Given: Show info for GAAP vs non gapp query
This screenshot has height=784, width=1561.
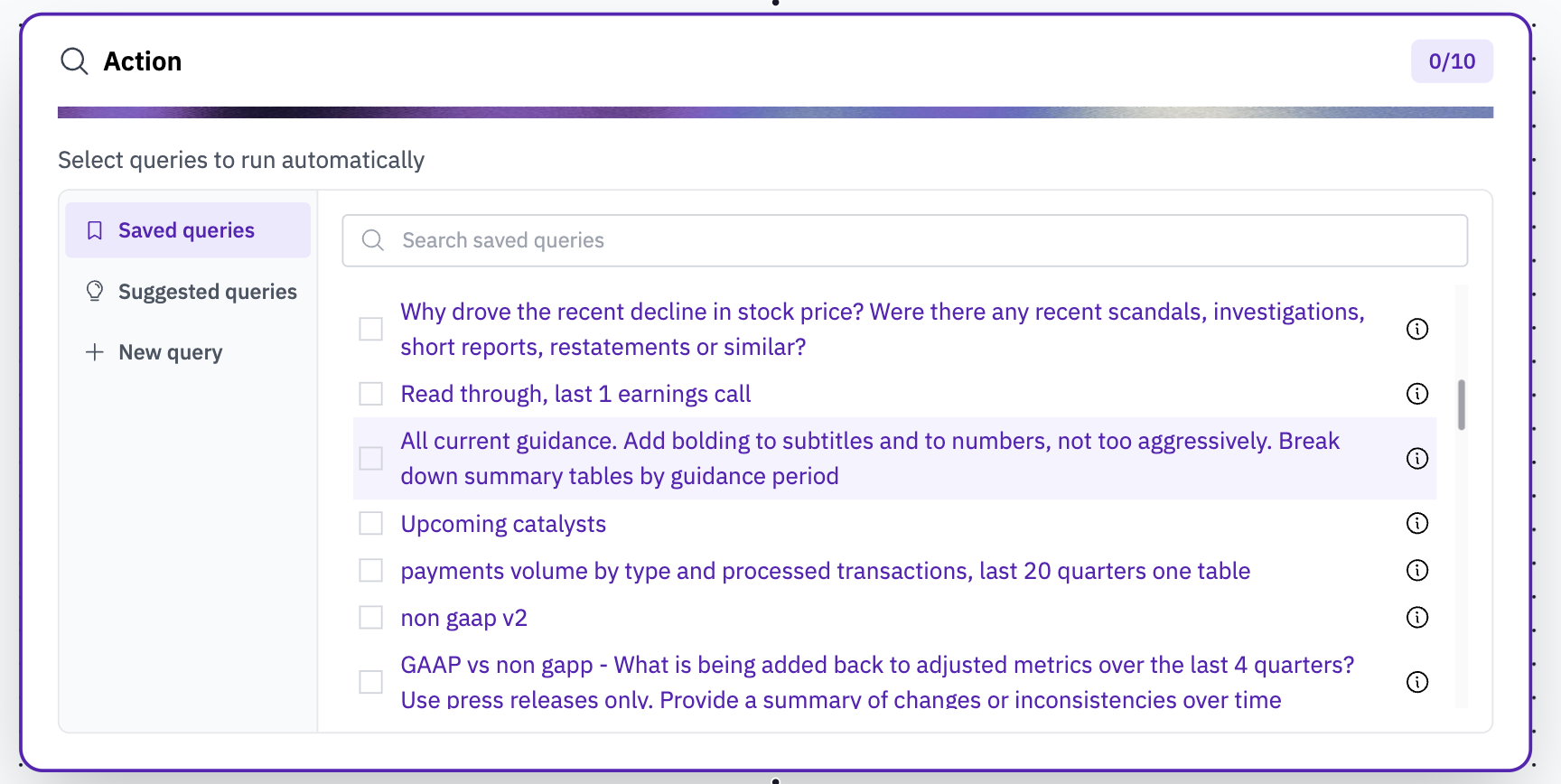Looking at the screenshot, I should (1417, 682).
